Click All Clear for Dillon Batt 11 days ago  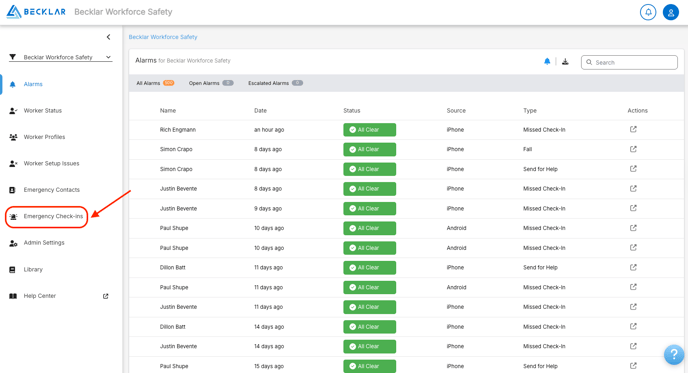click(369, 268)
